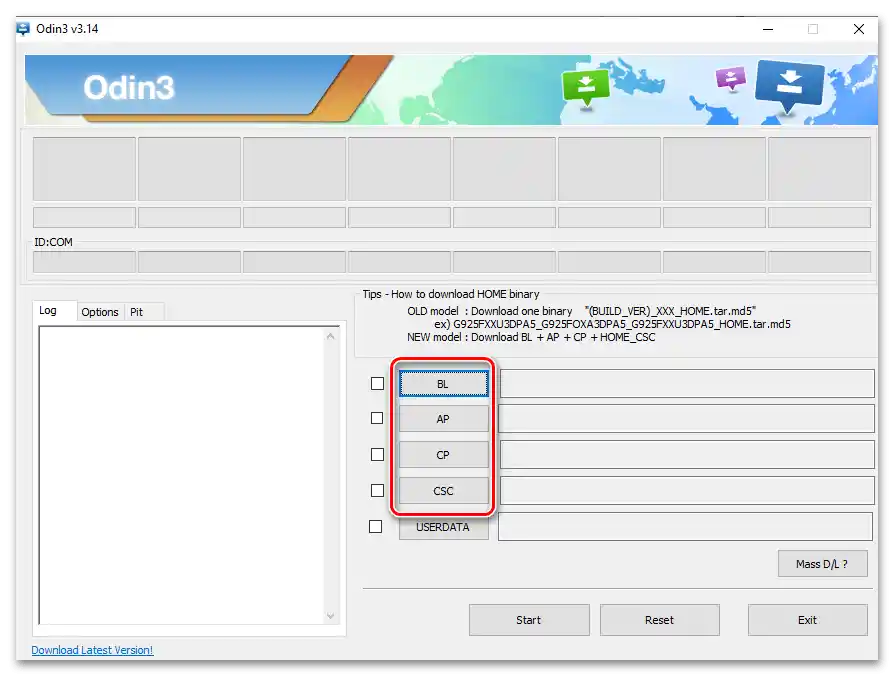Click the Exit button

[x=807, y=620]
